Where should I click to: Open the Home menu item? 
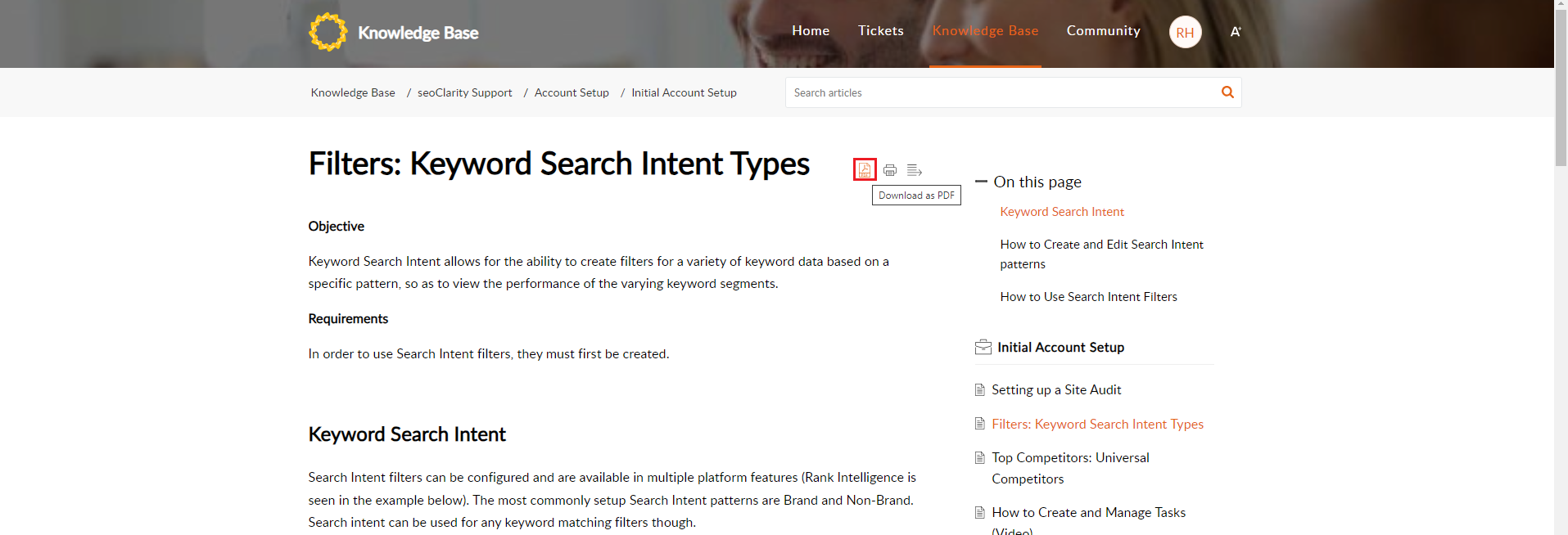811,31
